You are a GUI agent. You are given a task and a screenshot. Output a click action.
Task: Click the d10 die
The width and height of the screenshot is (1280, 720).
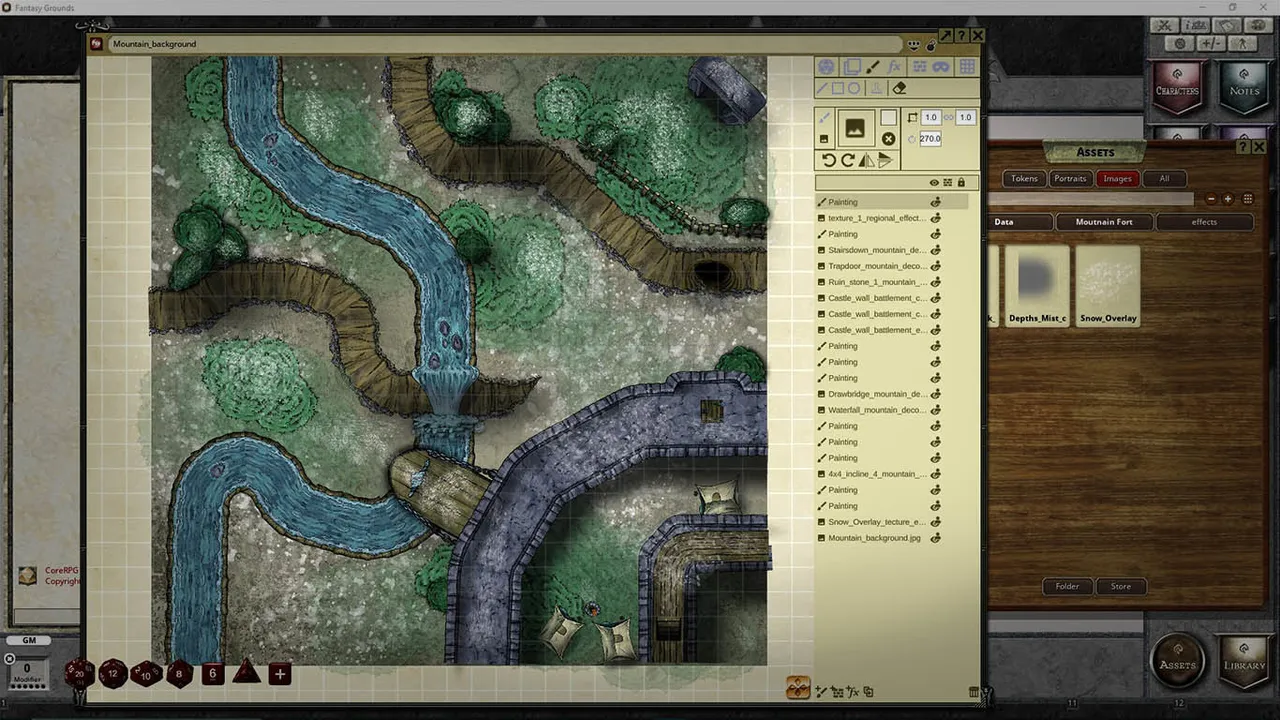click(146, 673)
